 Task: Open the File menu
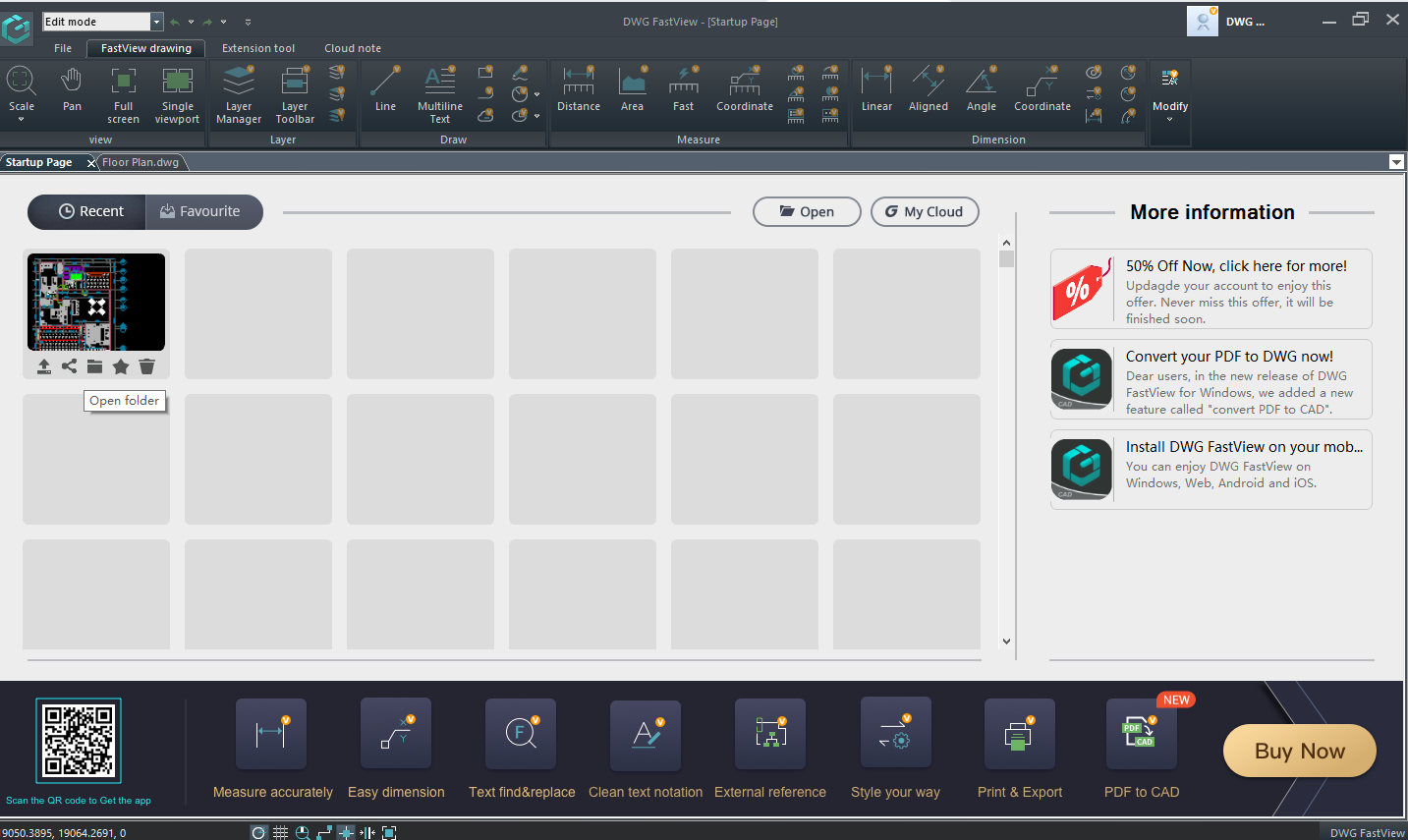point(63,48)
